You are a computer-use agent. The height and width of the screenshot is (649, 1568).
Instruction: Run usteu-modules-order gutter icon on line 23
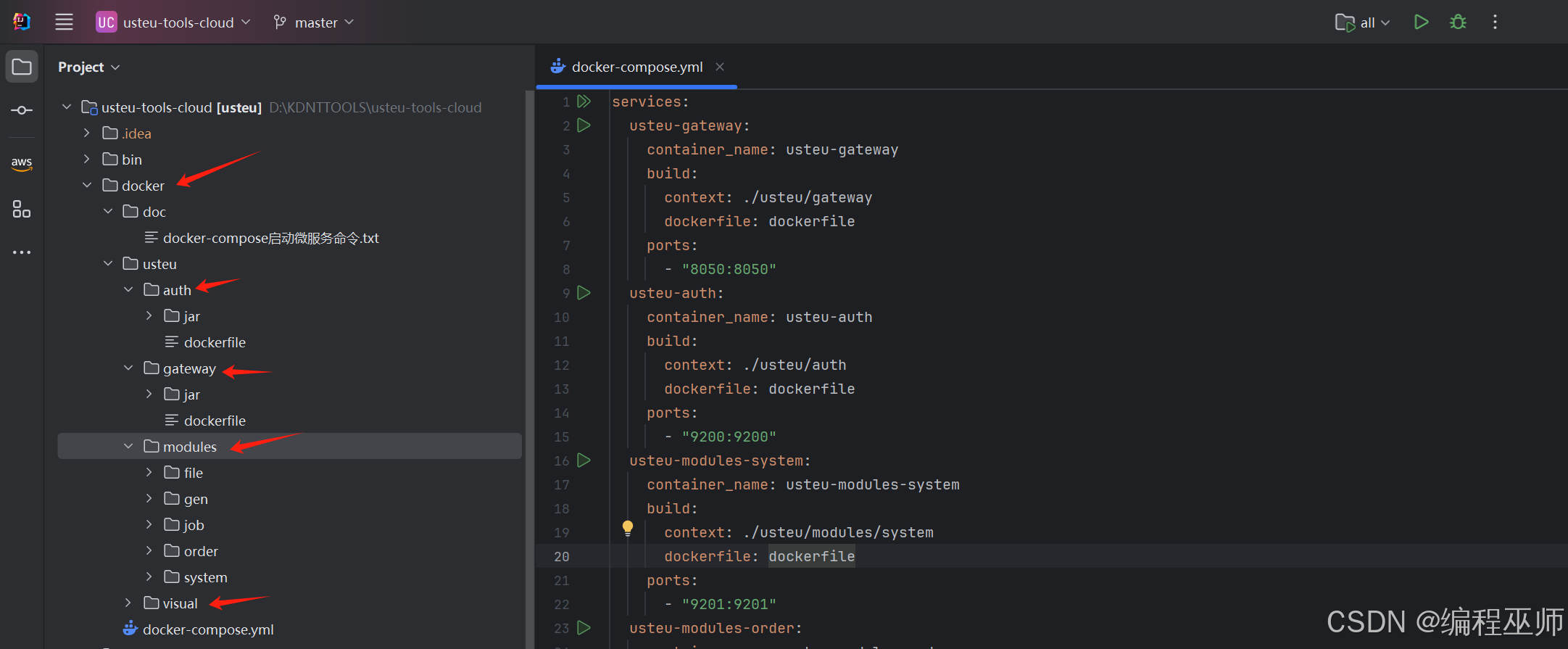(x=584, y=628)
